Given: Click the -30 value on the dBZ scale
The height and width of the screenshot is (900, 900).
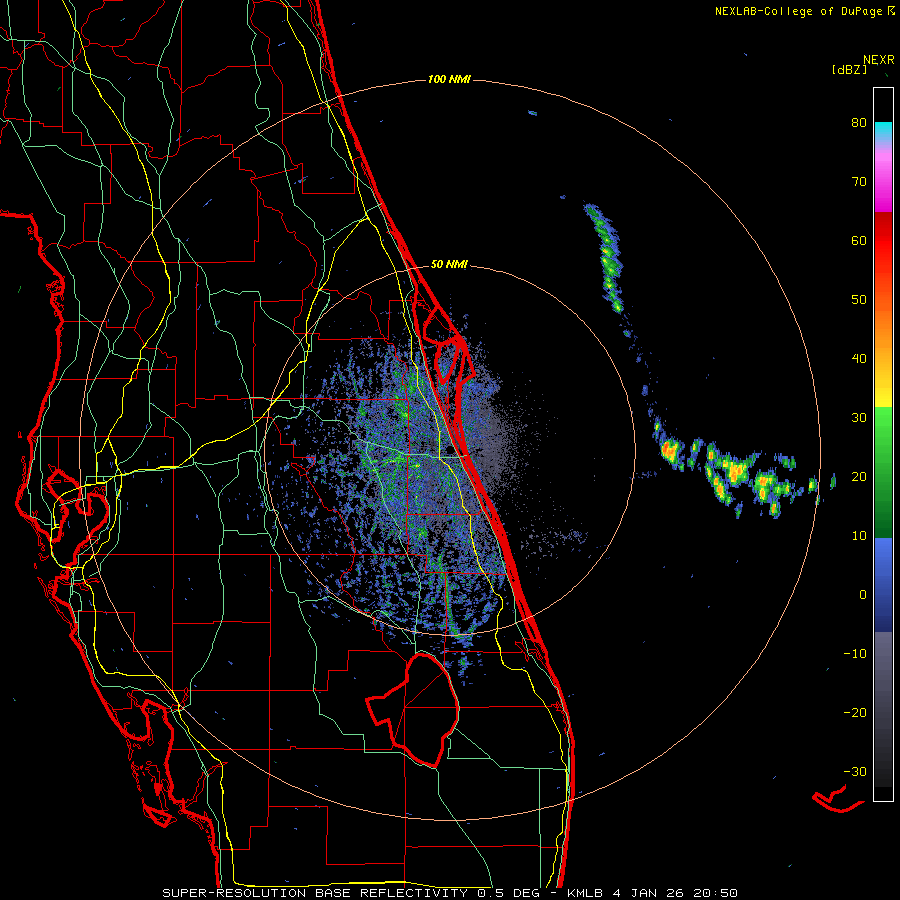Looking at the screenshot, I should pyautogui.click(x=855, y=771).
